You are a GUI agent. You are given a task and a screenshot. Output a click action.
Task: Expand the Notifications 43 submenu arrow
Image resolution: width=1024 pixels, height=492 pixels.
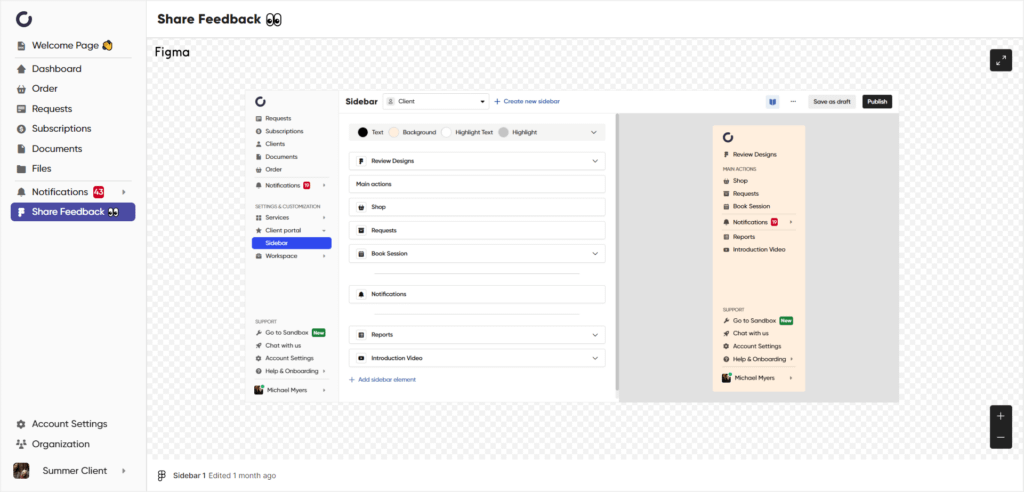click(123, 192)
